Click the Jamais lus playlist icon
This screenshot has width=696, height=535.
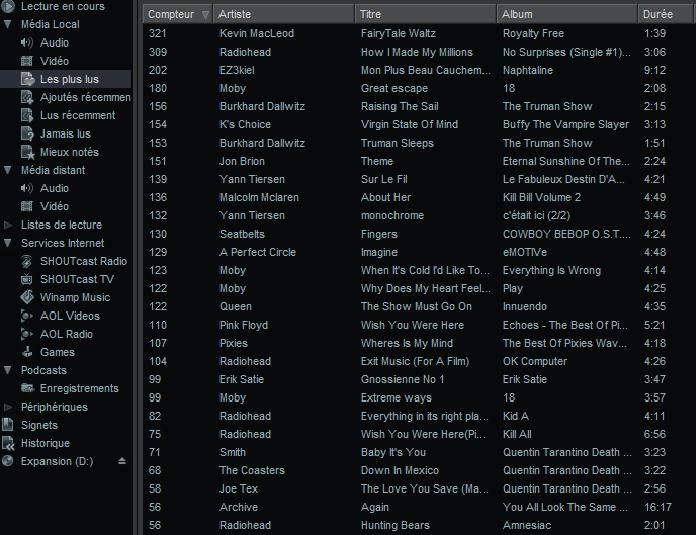pyautogui.click(x=27, y=134)
